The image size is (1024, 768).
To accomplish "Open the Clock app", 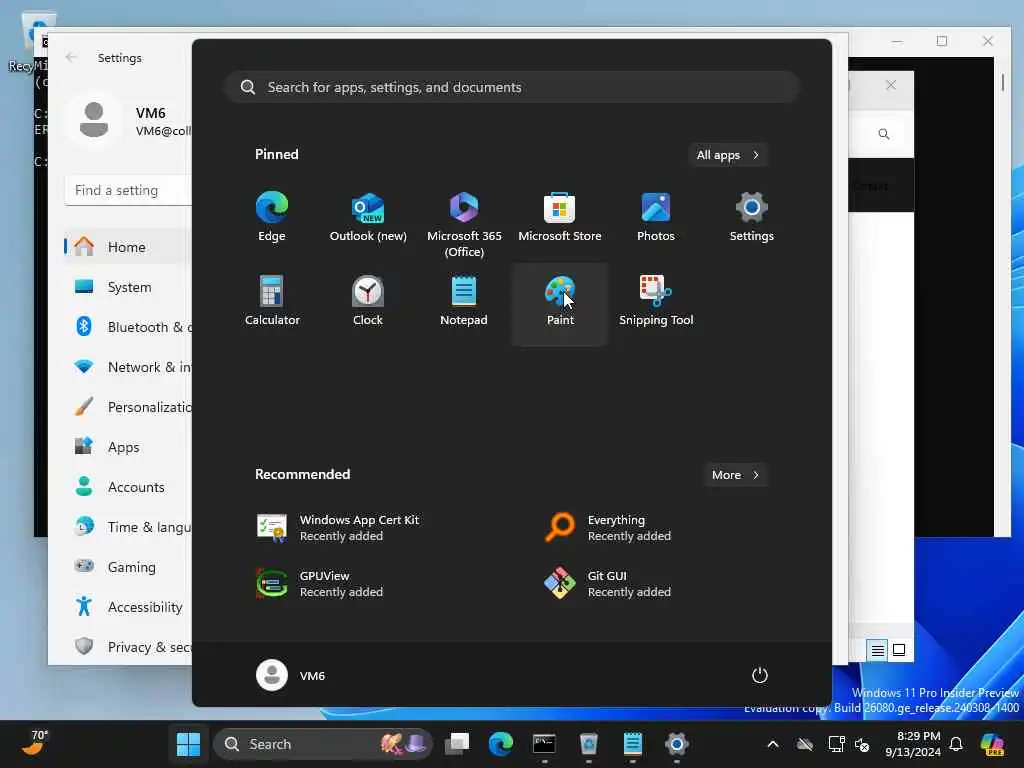I will [368, 302].
